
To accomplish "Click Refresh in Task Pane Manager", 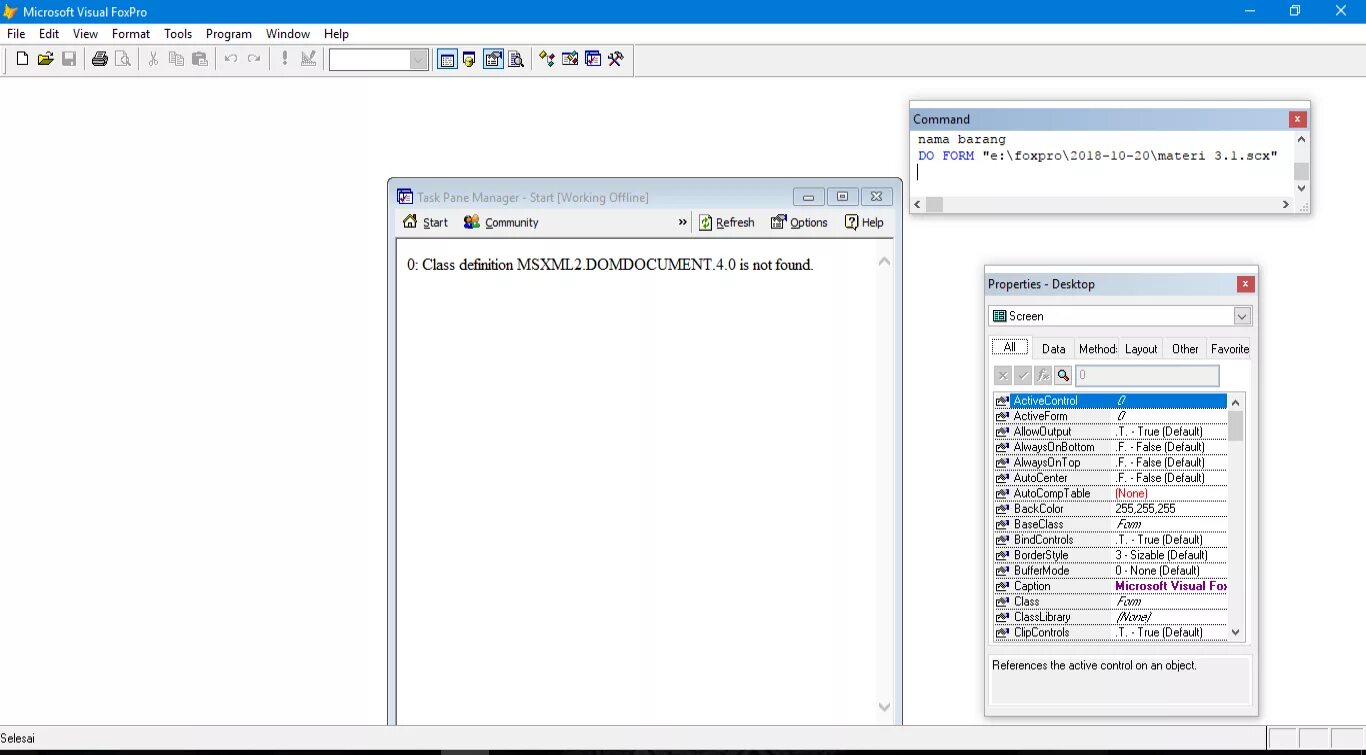I will point(727,222).
